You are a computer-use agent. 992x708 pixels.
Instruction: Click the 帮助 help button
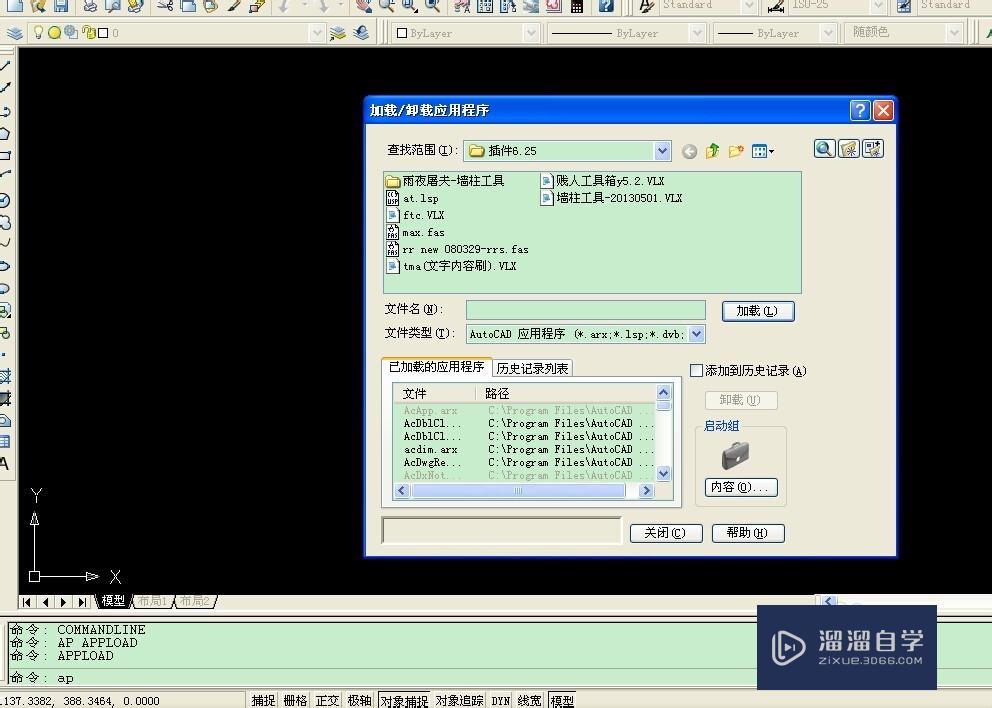point(747,532)
